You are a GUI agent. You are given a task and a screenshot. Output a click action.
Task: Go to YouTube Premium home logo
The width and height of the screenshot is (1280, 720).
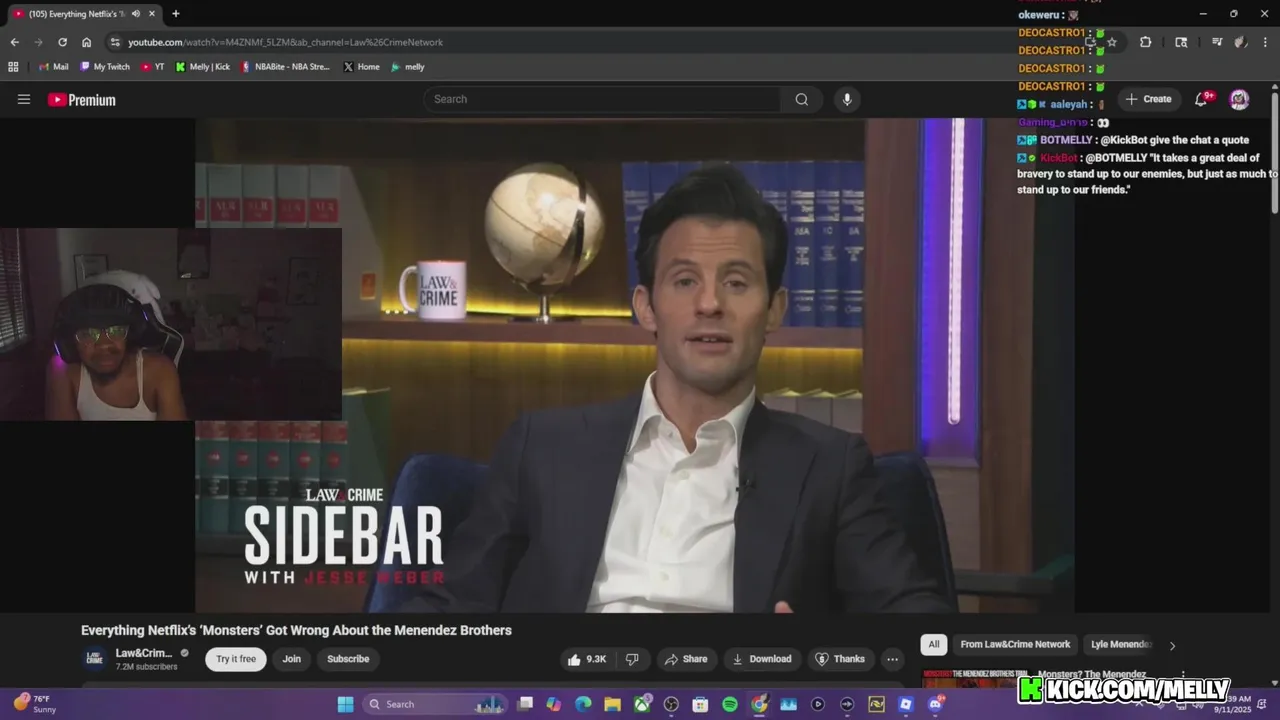[x=82, y=100]
